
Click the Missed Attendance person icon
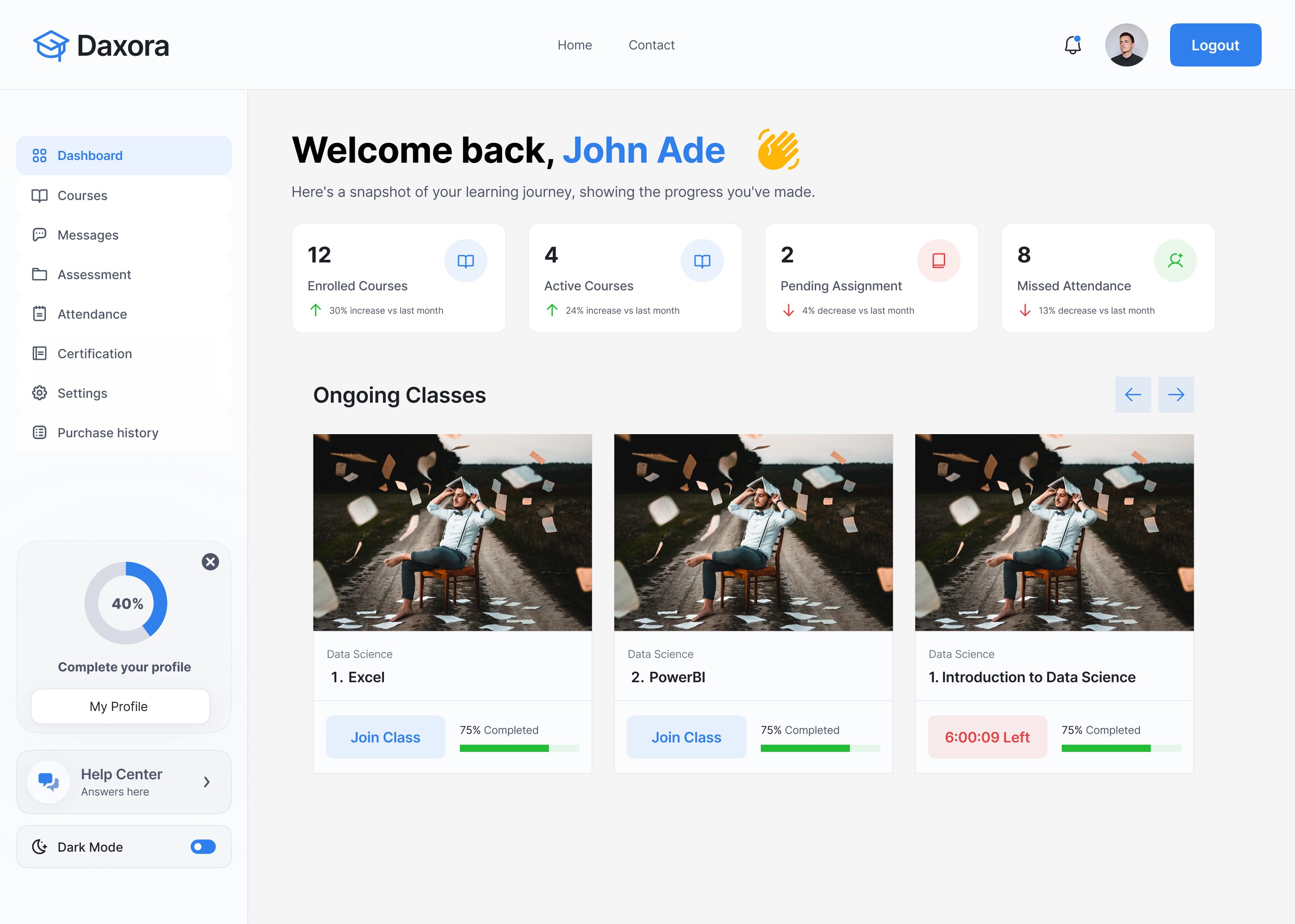[x=1175, y=261]
